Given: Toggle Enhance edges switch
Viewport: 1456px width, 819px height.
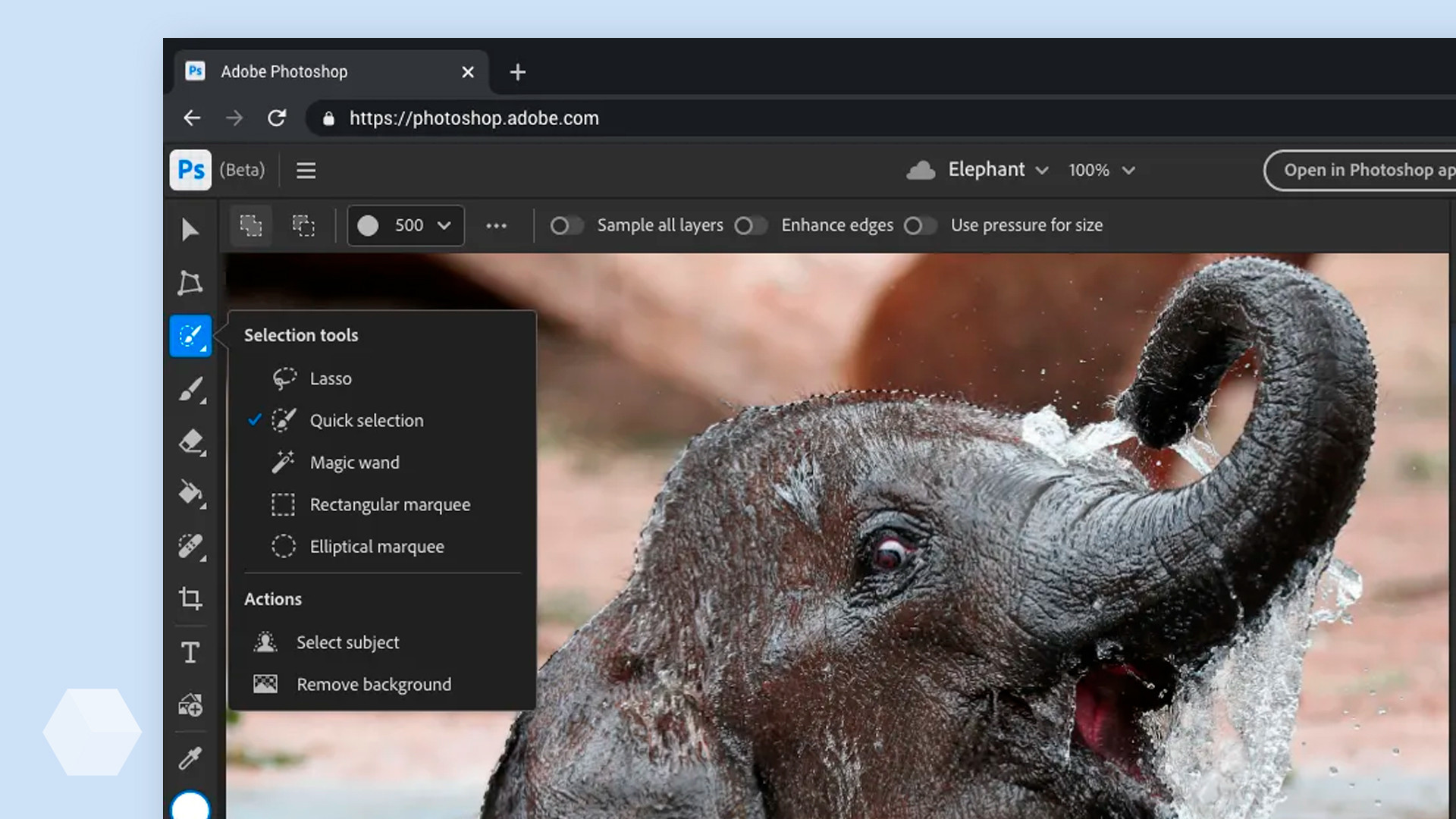Looking at the screenshot, I should click(x=752, y=225).
